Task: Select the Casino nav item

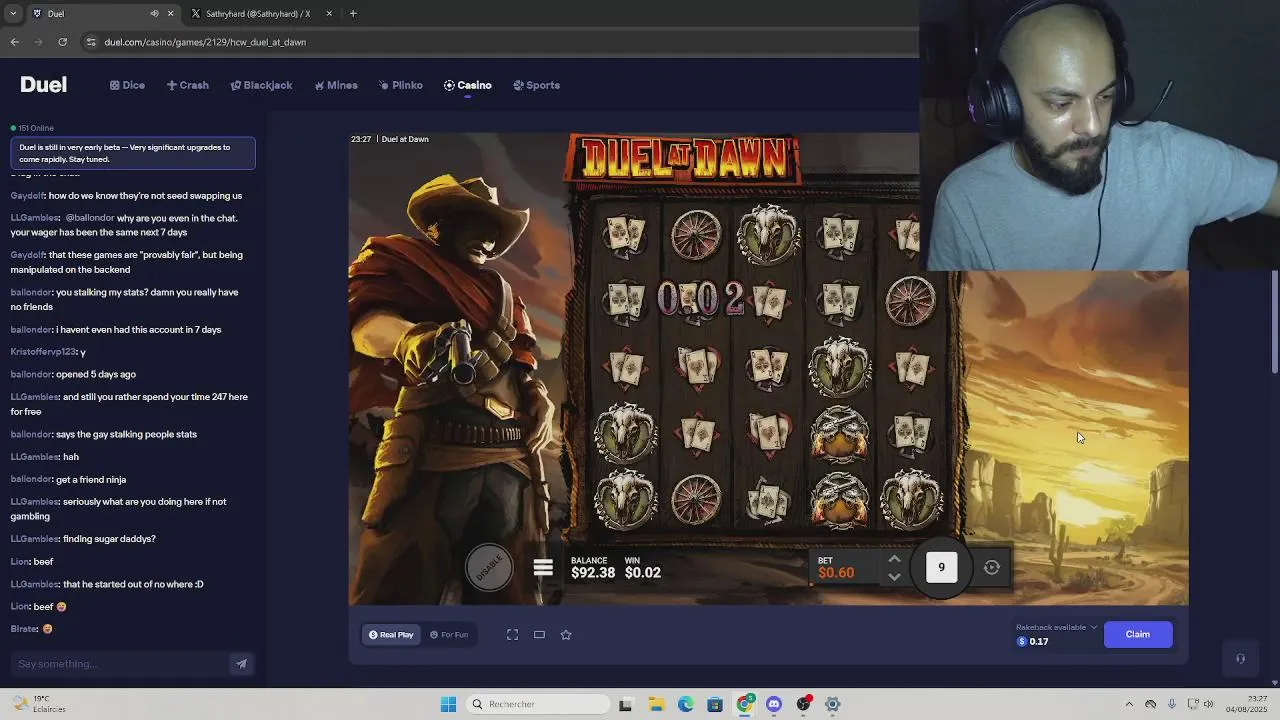Action: 468,85
